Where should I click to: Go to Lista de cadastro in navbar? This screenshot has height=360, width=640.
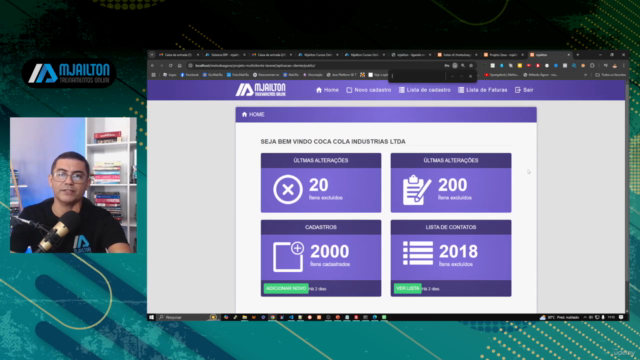point(424,90)
